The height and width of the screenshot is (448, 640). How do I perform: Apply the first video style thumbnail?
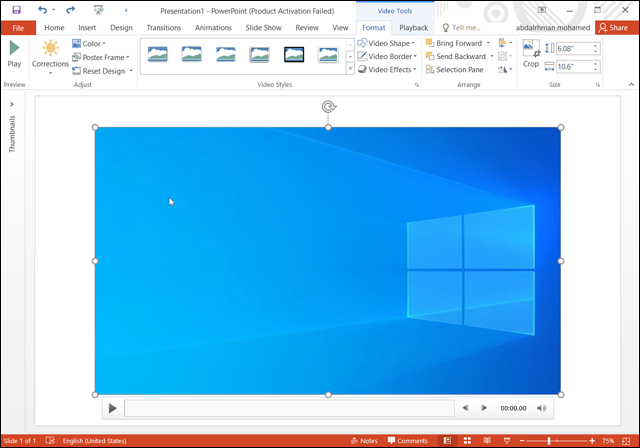pos(158,54)
